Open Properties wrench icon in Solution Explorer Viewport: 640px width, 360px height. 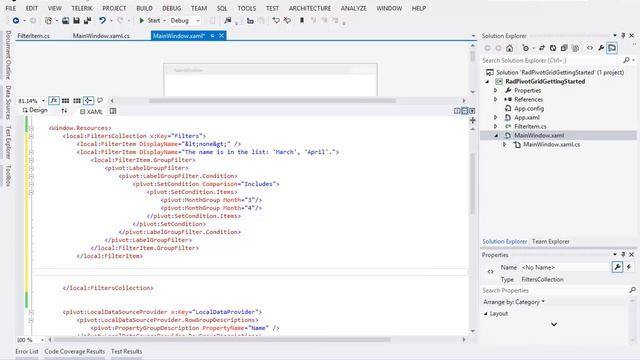(601, 48)
